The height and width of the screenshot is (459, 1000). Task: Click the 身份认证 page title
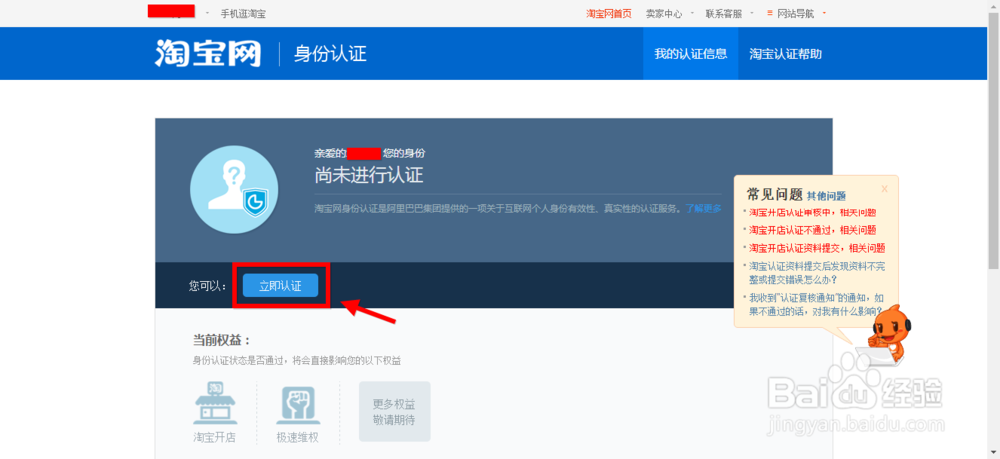[330, 54]
